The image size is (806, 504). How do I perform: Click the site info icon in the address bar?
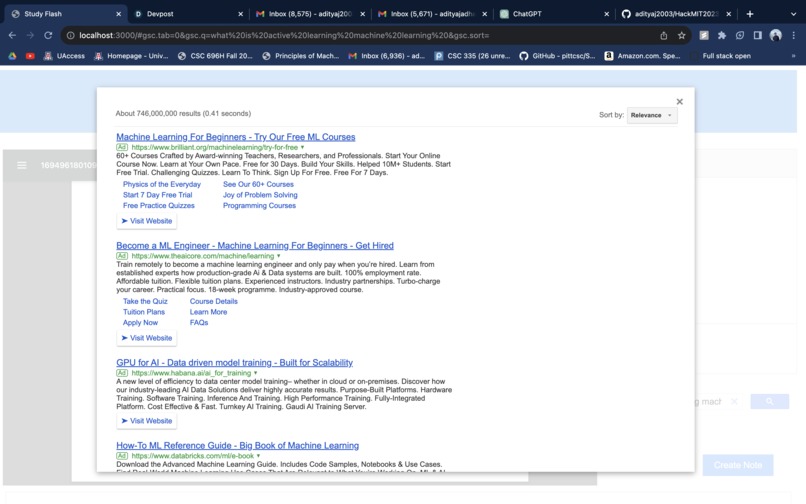pos(70,35)
